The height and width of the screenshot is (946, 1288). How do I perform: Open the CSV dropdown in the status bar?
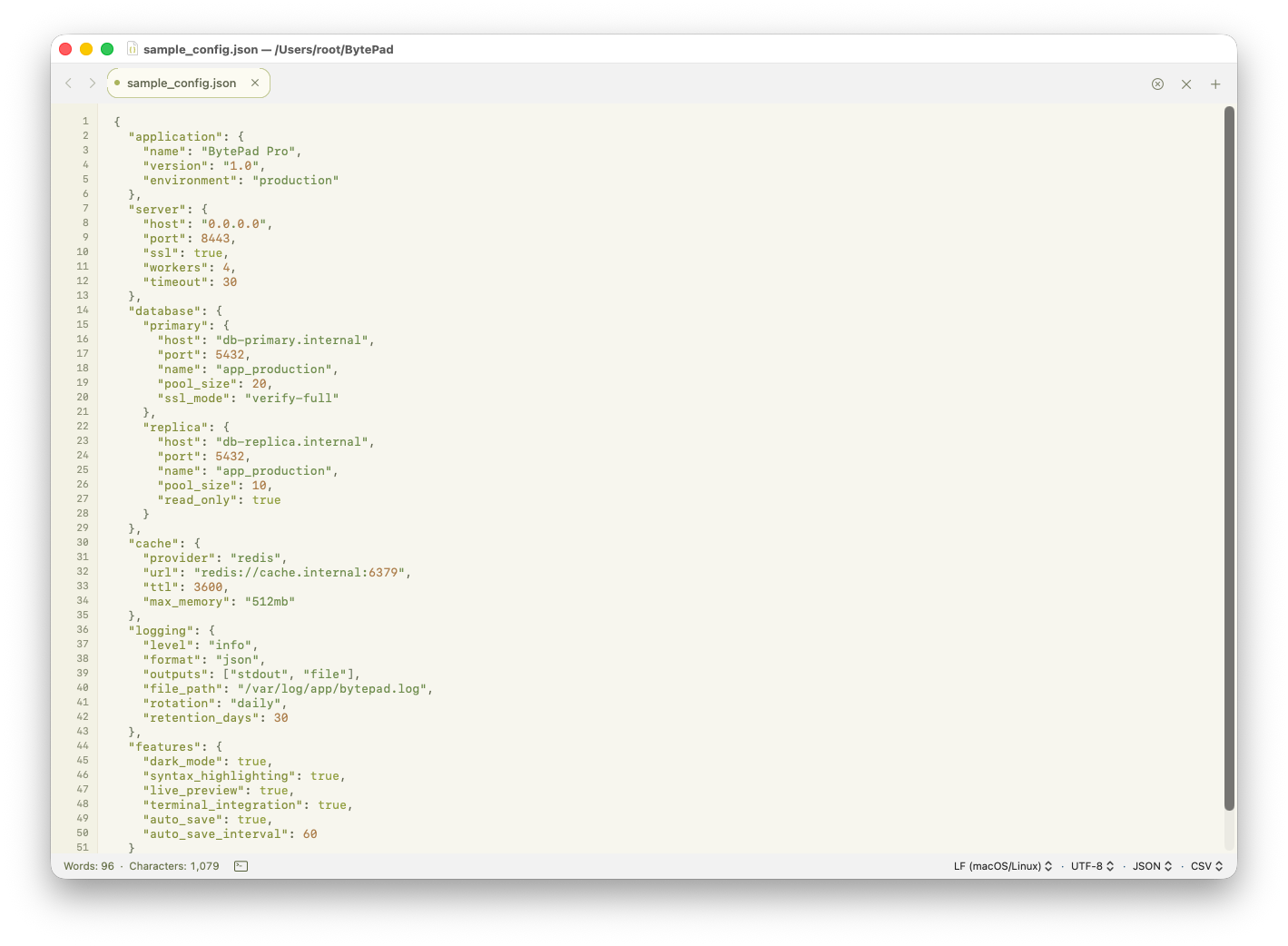(x=1205, y=865)
